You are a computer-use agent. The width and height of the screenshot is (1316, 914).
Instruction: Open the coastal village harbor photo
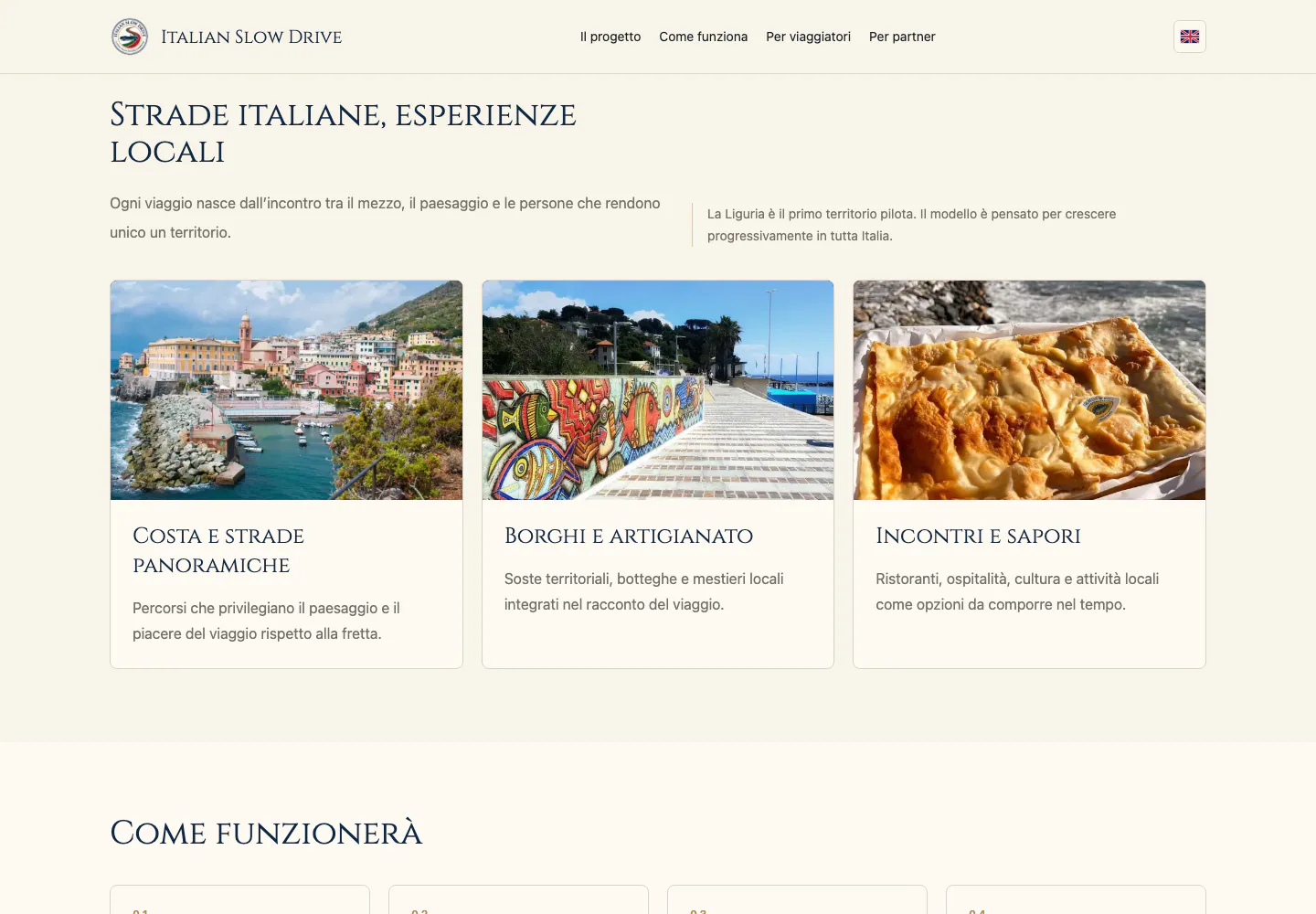tap(286, 390)
